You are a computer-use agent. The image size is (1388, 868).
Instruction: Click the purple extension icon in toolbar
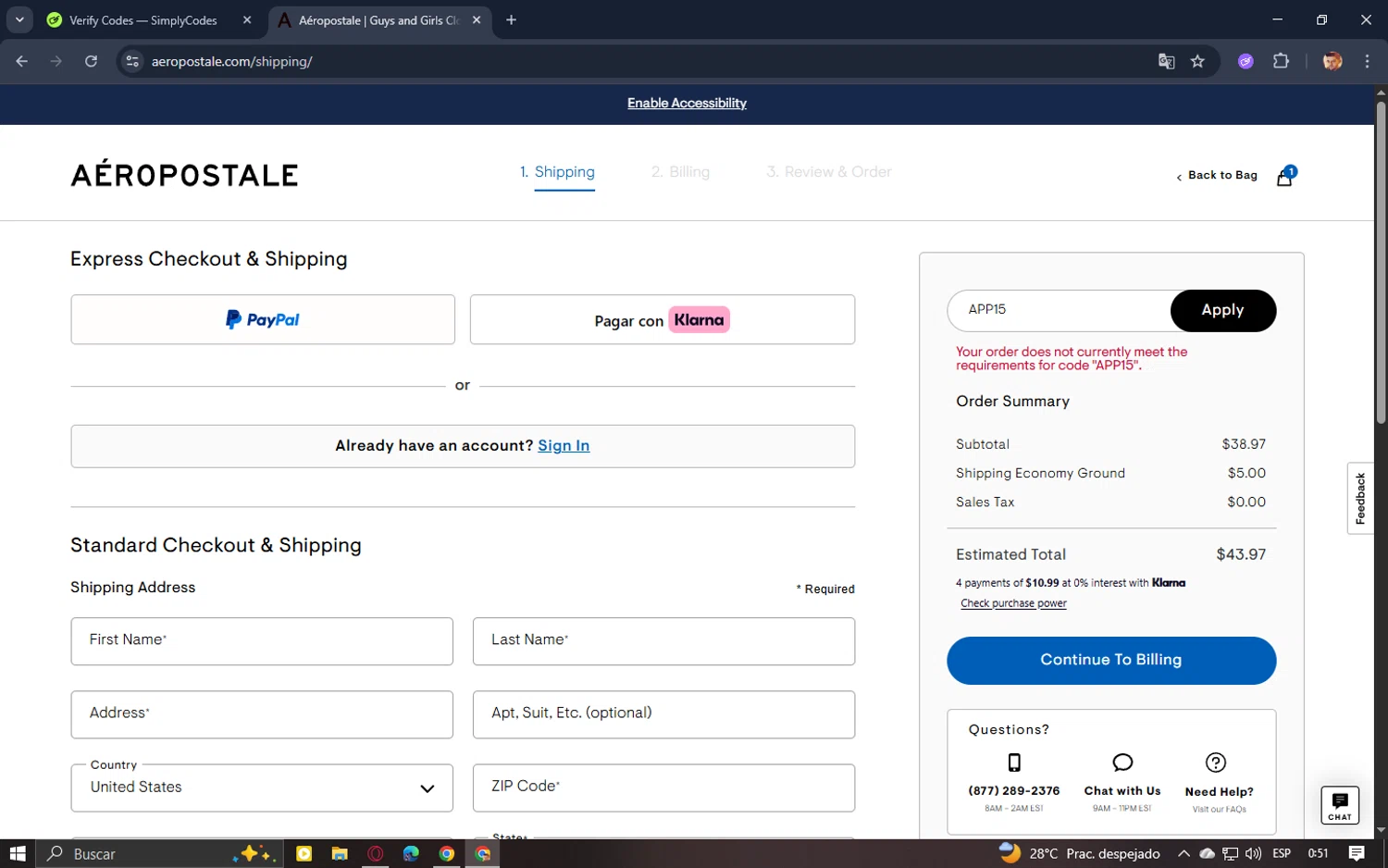[x=1245, y=61]
